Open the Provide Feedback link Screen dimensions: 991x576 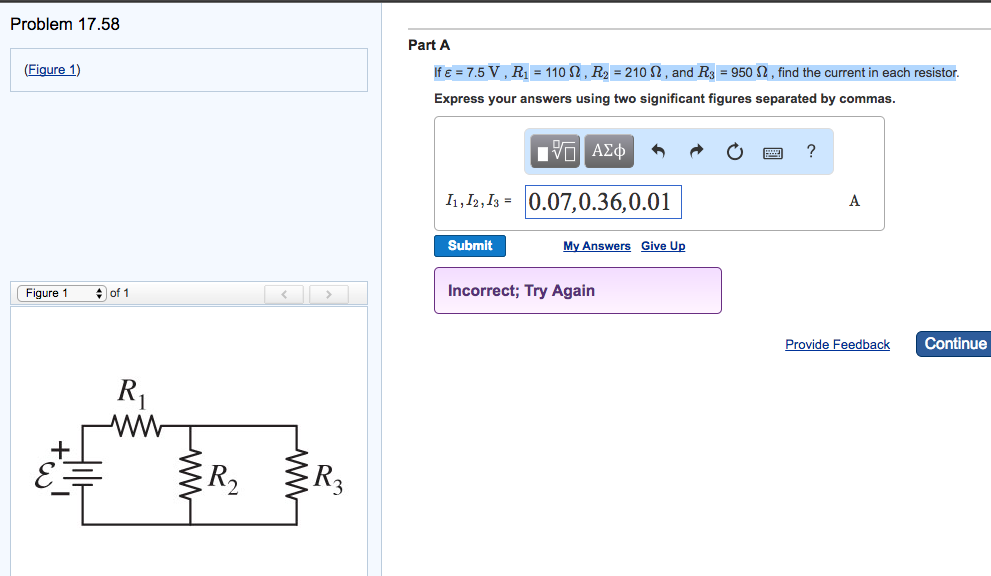[x=837, y=344]
